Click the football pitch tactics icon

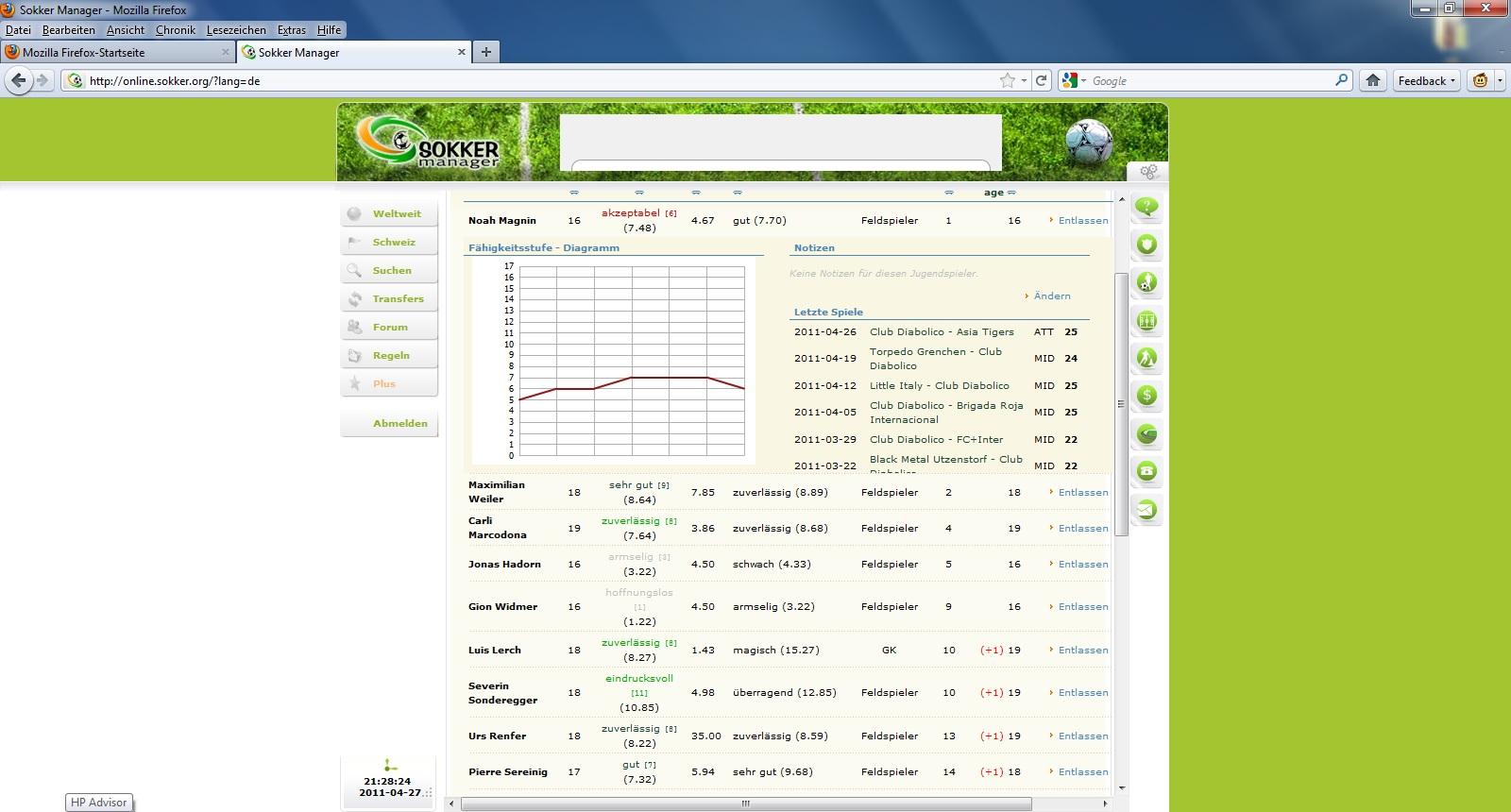coord(1146,321)
